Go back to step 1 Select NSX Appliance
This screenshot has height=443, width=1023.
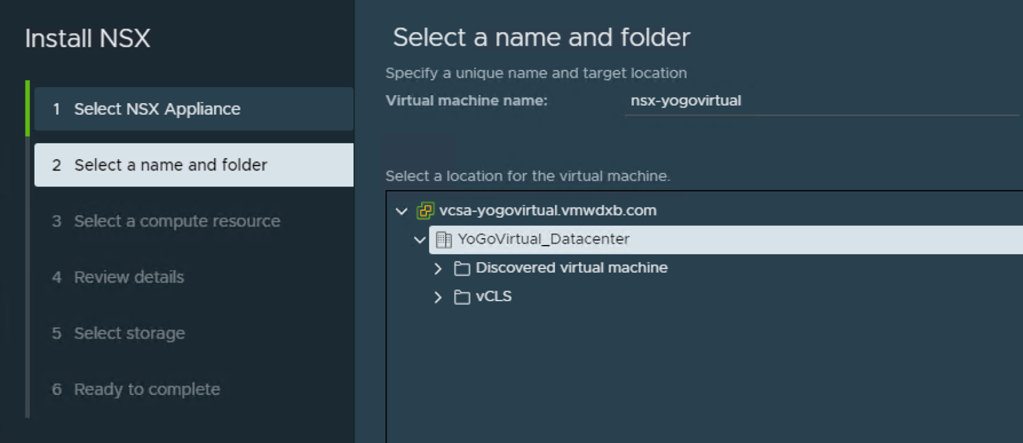tap(157, 109)
